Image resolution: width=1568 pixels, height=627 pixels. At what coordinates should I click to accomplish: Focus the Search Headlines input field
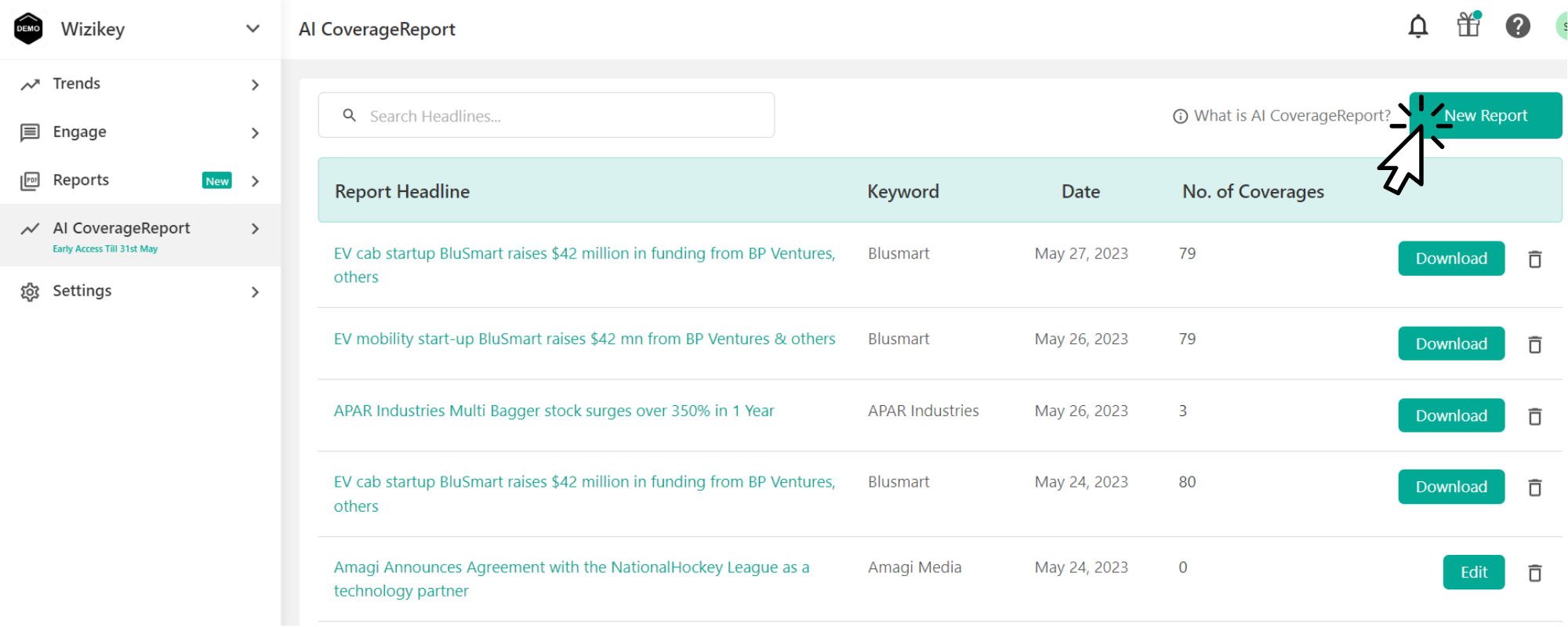click(546, 115)
